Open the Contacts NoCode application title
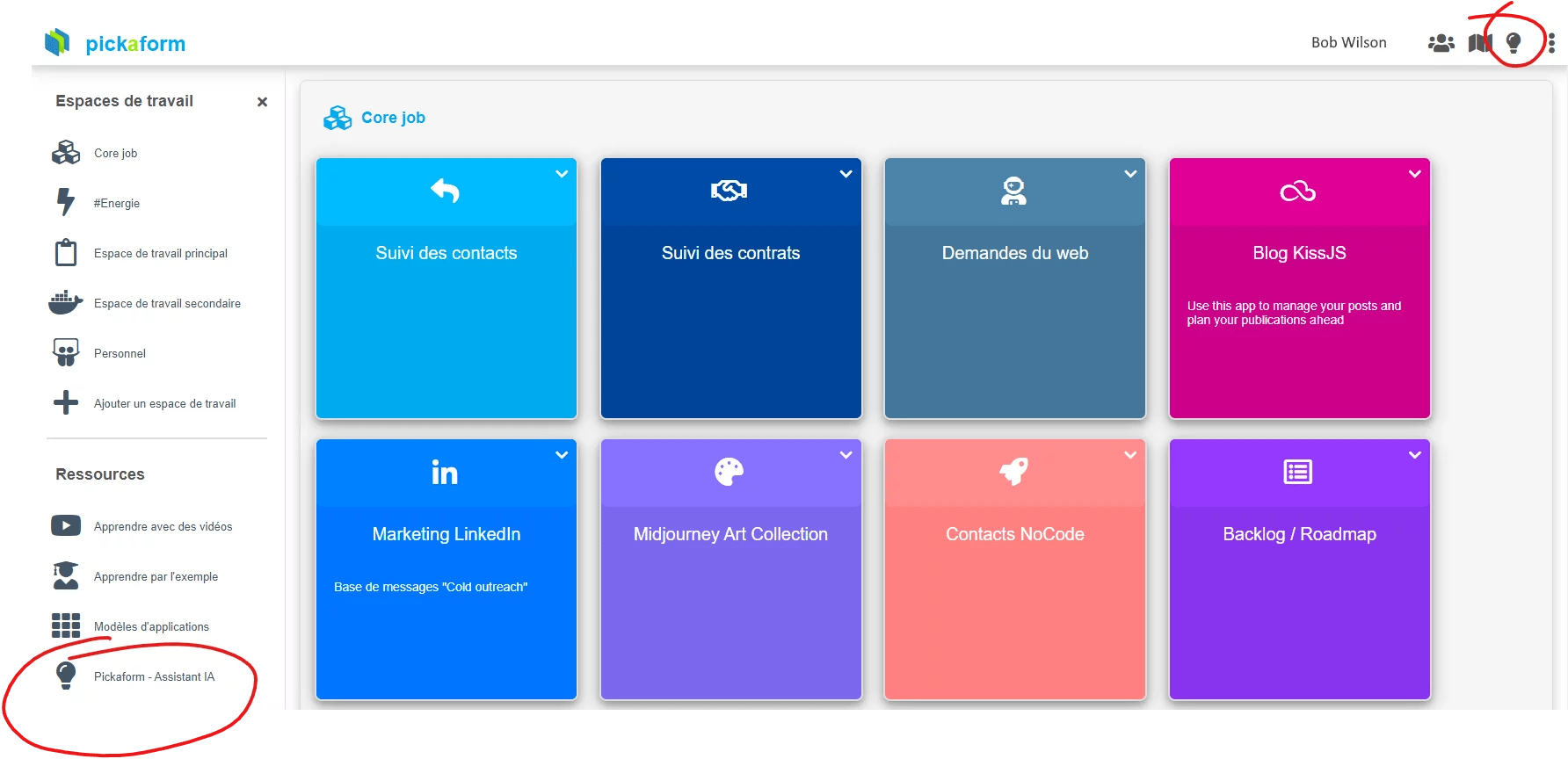This screenshot has height=759, width=1568. pos(1015,534)
